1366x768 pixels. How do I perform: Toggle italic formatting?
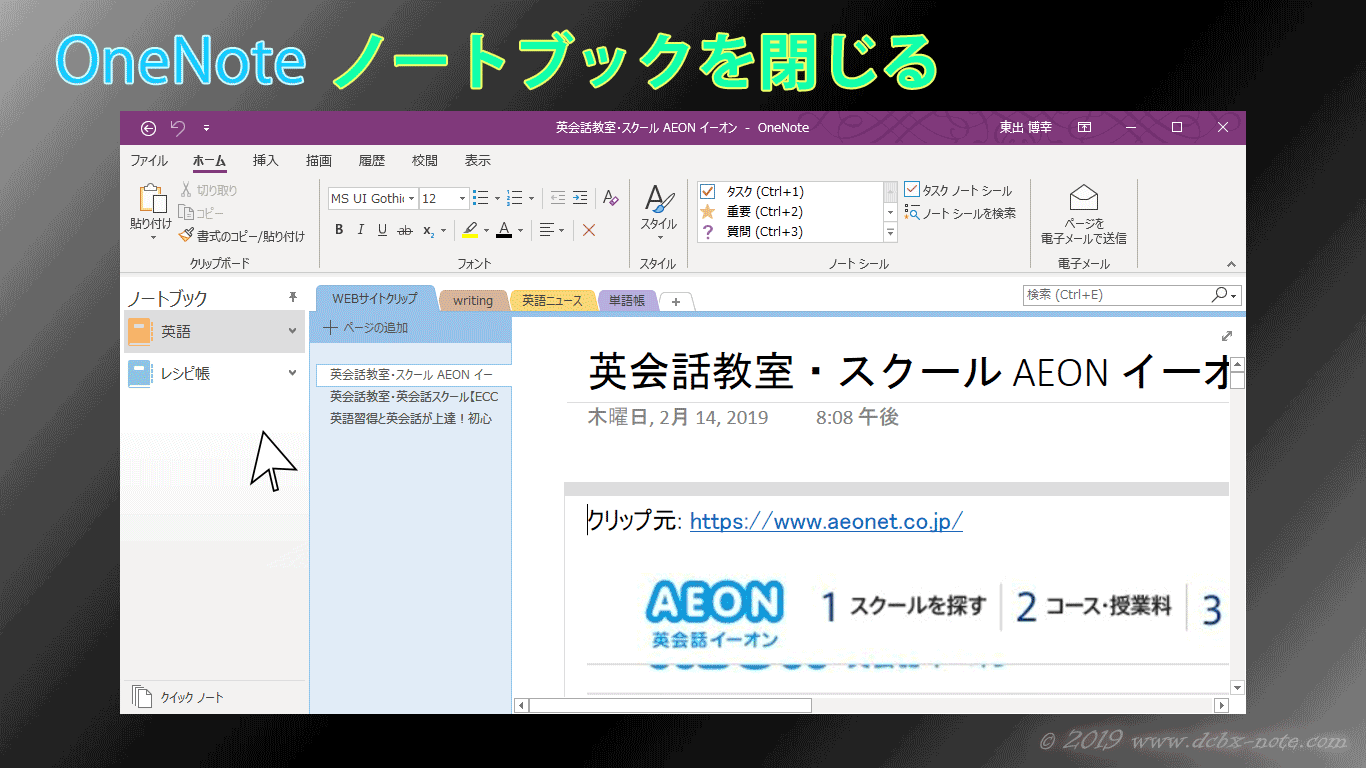click(x=360, y=230)
